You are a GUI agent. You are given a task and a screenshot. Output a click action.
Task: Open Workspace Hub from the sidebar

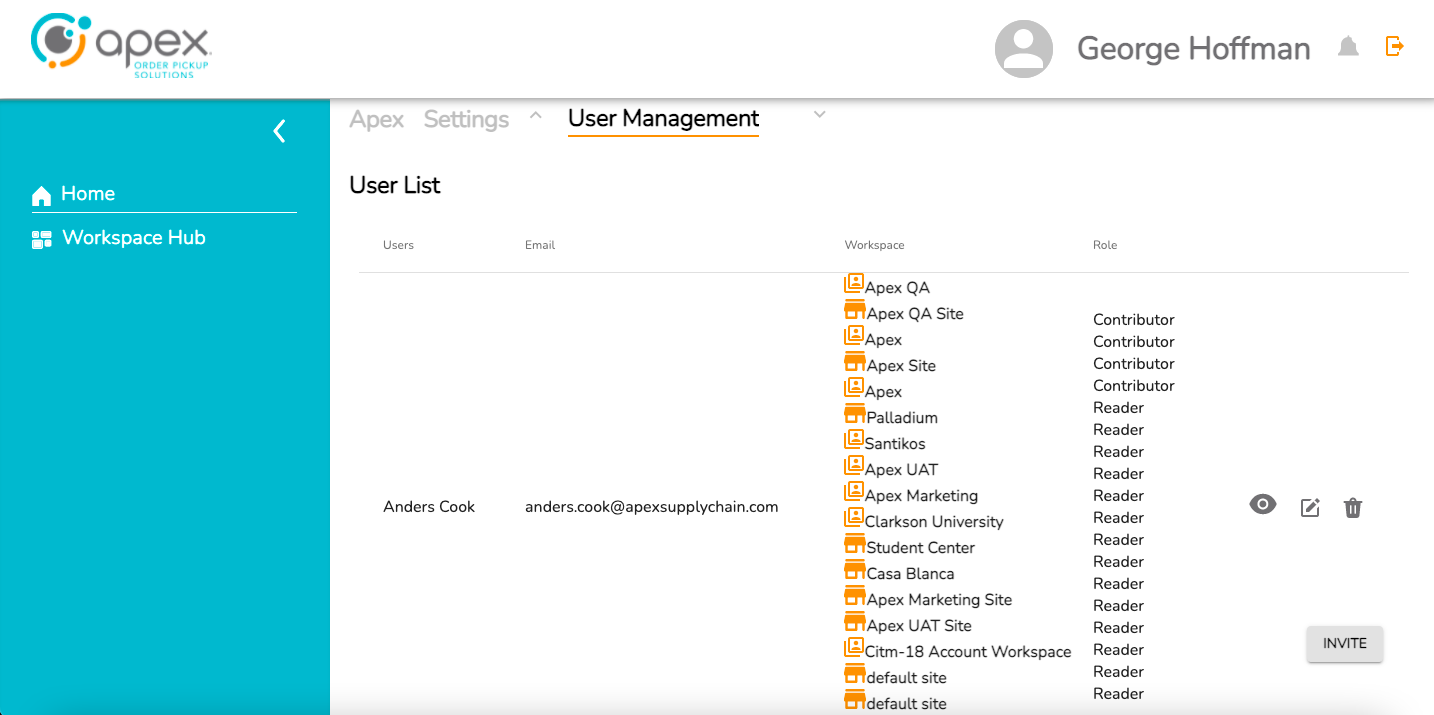133,238
